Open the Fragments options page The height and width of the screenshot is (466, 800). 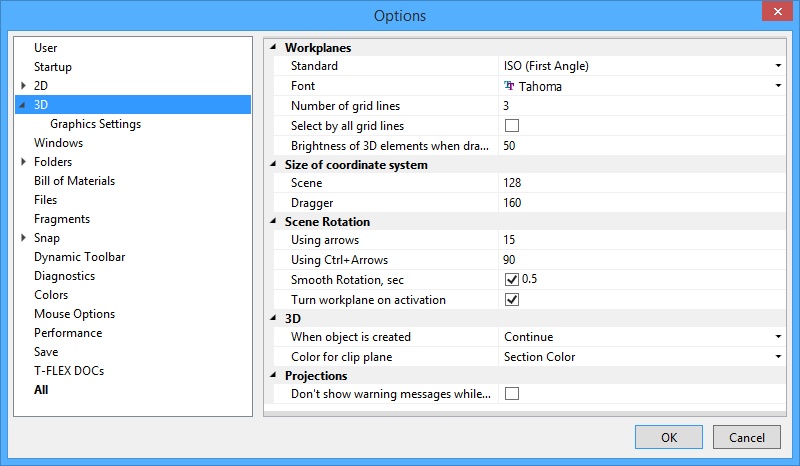62,219
